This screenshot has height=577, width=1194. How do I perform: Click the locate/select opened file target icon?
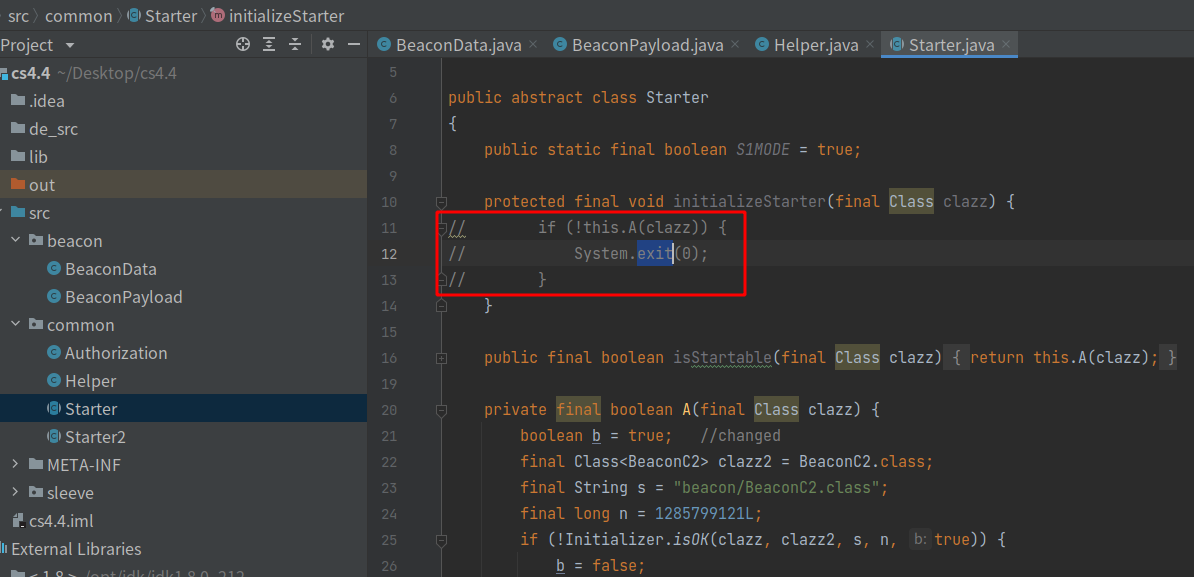coord(243,45)
